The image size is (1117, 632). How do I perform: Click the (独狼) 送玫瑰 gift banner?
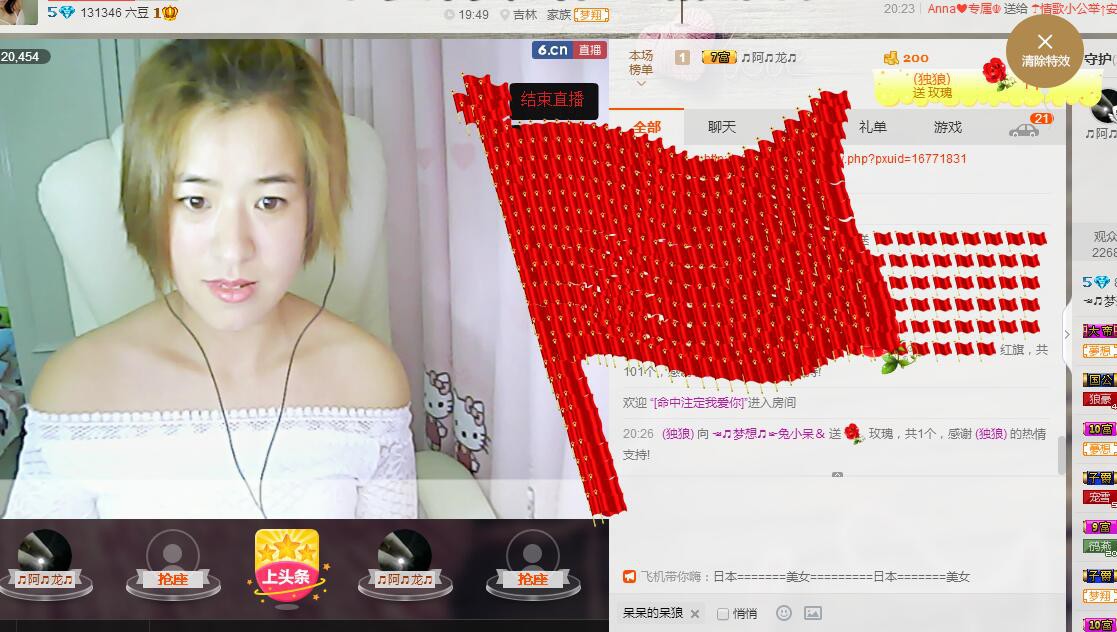pos(987,86)
